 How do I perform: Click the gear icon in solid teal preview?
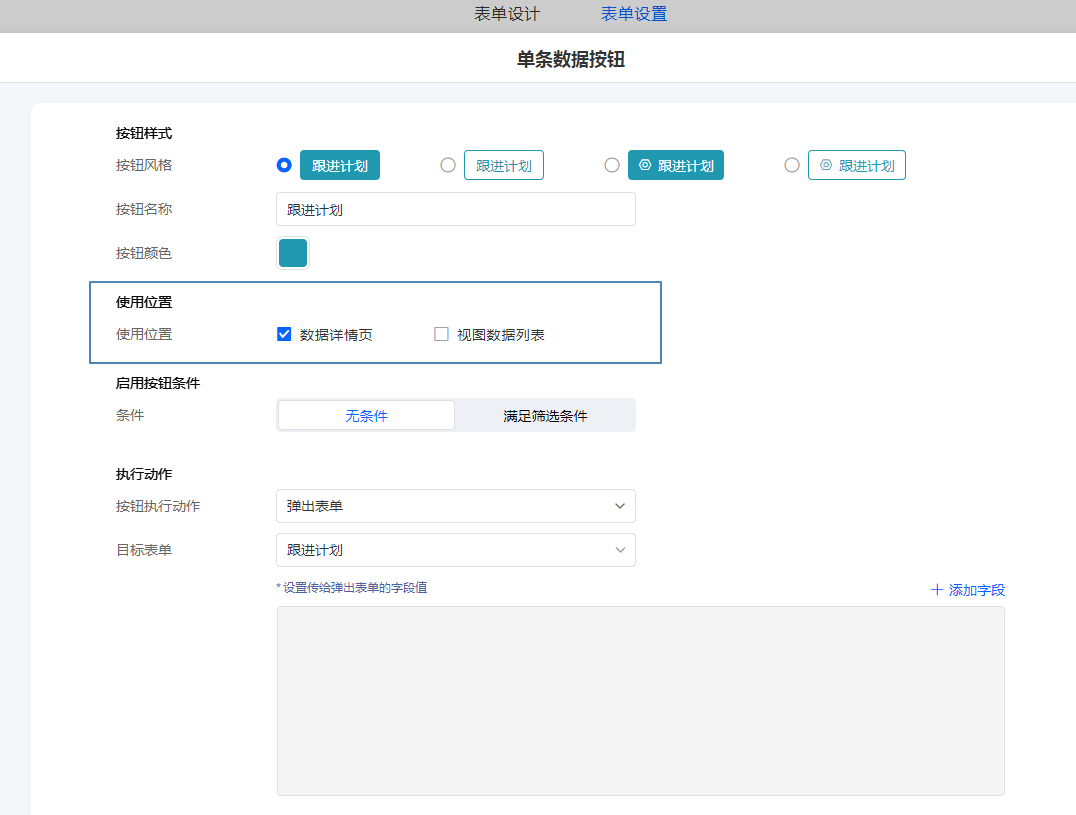coord(645,165)
